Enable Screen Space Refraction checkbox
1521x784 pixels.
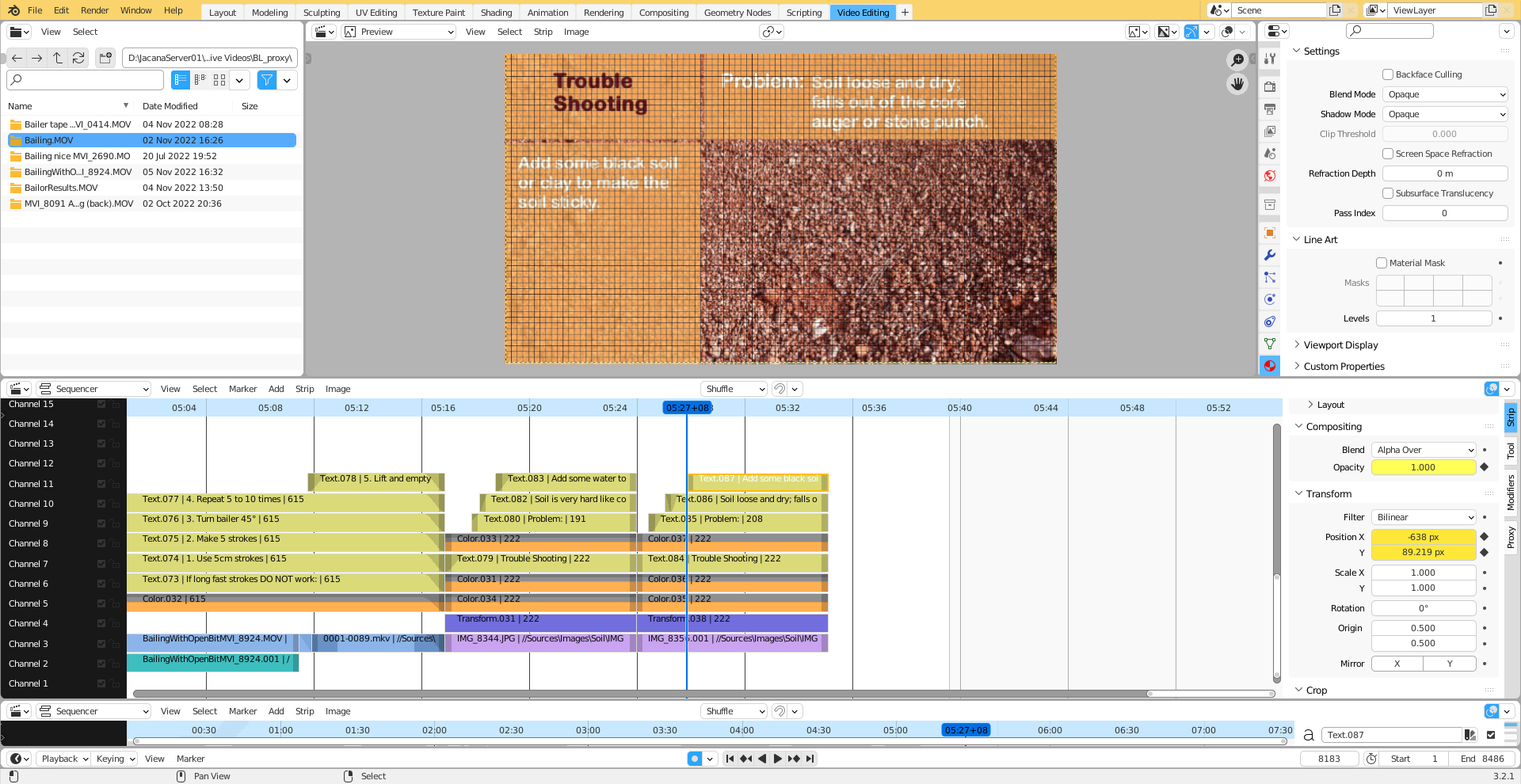tap(1388, 154)
